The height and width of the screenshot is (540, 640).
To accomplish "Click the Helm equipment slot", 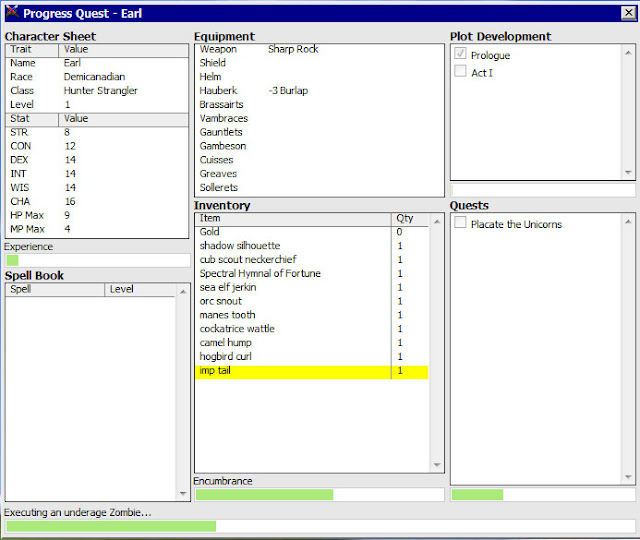I will tap(319, 77).
